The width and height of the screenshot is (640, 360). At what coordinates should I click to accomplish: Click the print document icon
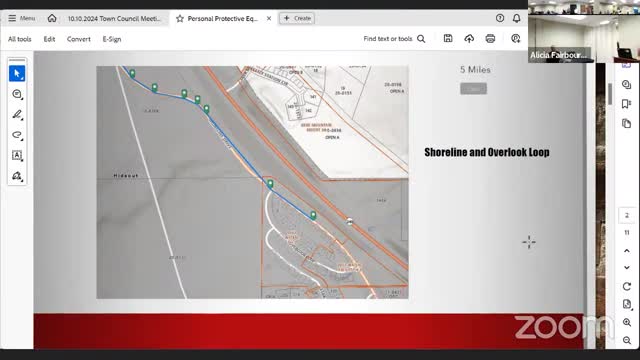(490, 38)
